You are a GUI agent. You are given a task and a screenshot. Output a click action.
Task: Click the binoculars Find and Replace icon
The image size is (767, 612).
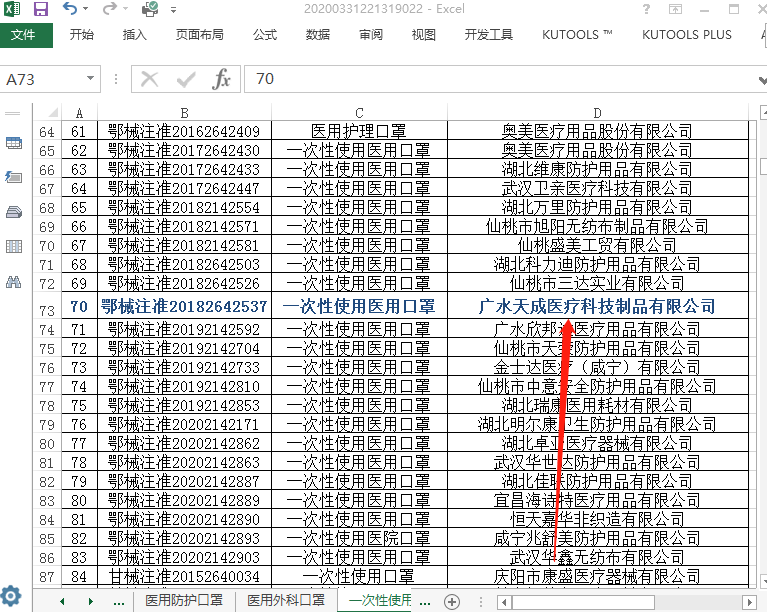point(14,281)
